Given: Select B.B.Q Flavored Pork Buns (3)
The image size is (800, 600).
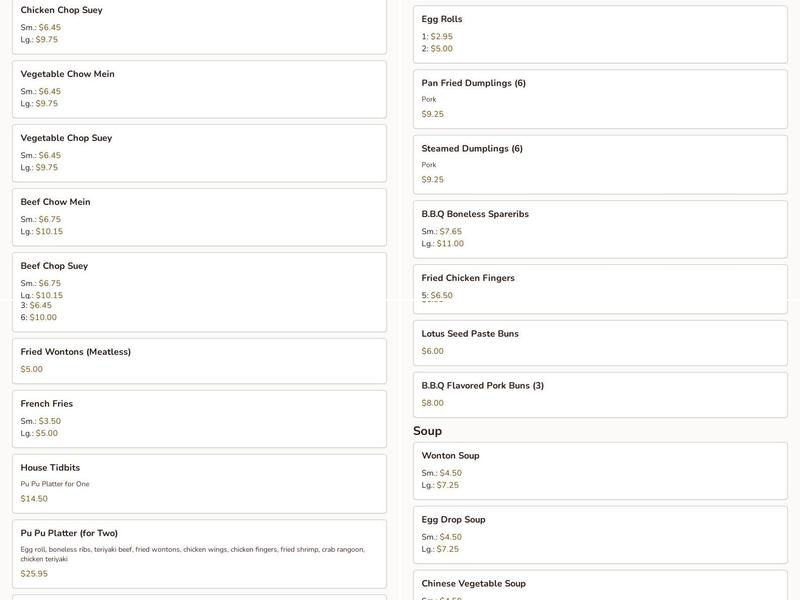Looking at the screenshot, I should click(600, 394).
